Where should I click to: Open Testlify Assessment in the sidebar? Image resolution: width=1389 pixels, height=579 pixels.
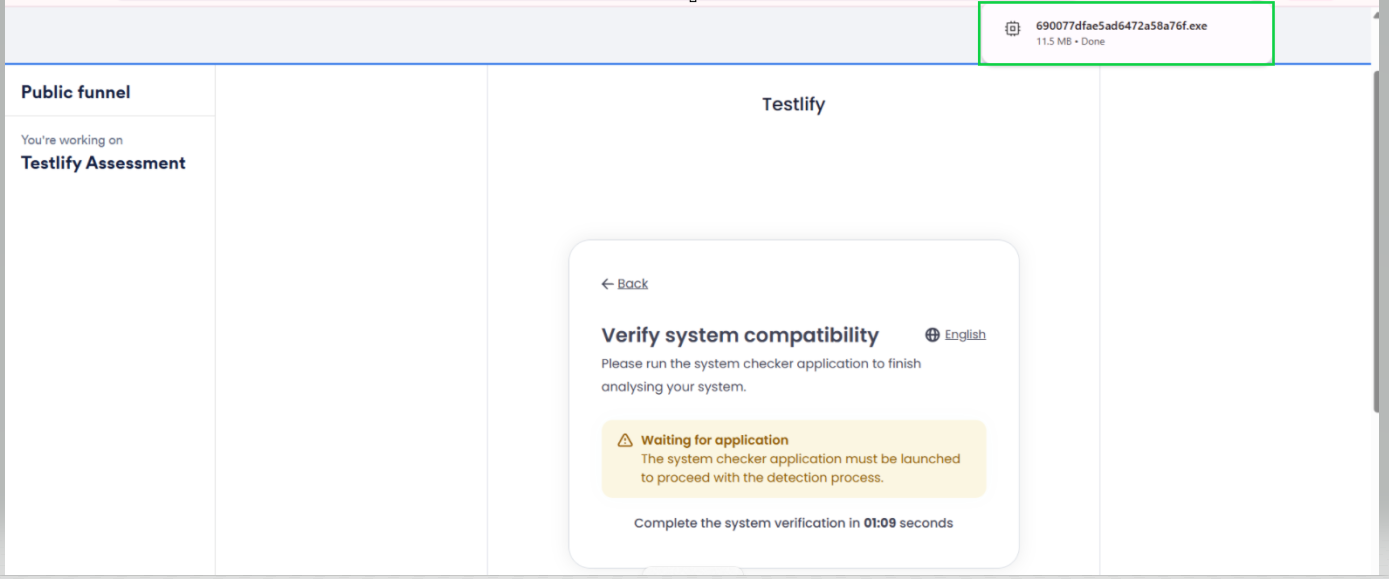coord(103,163)
